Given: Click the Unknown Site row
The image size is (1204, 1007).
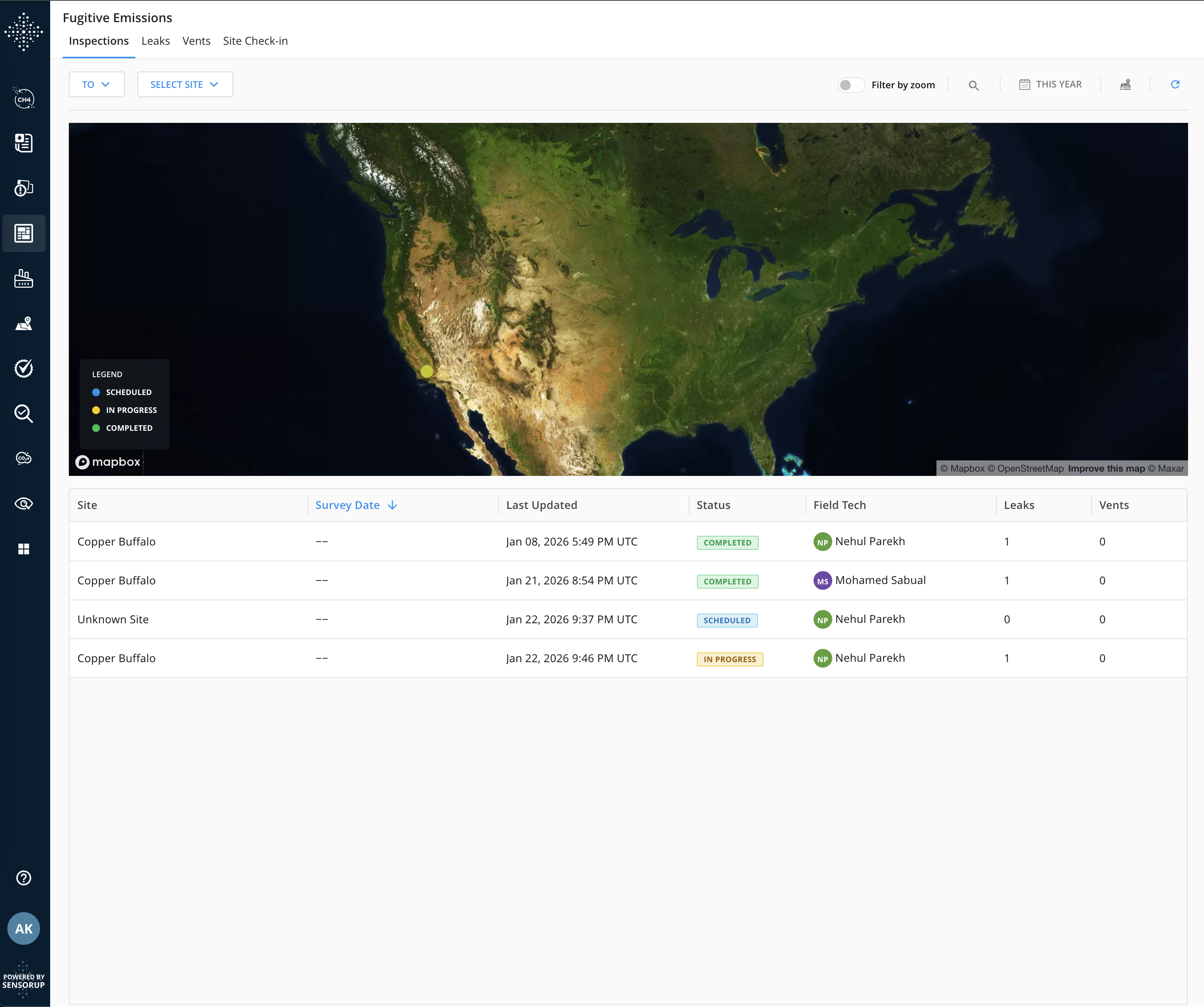Looking at the screenshot, I should (628, 620).
